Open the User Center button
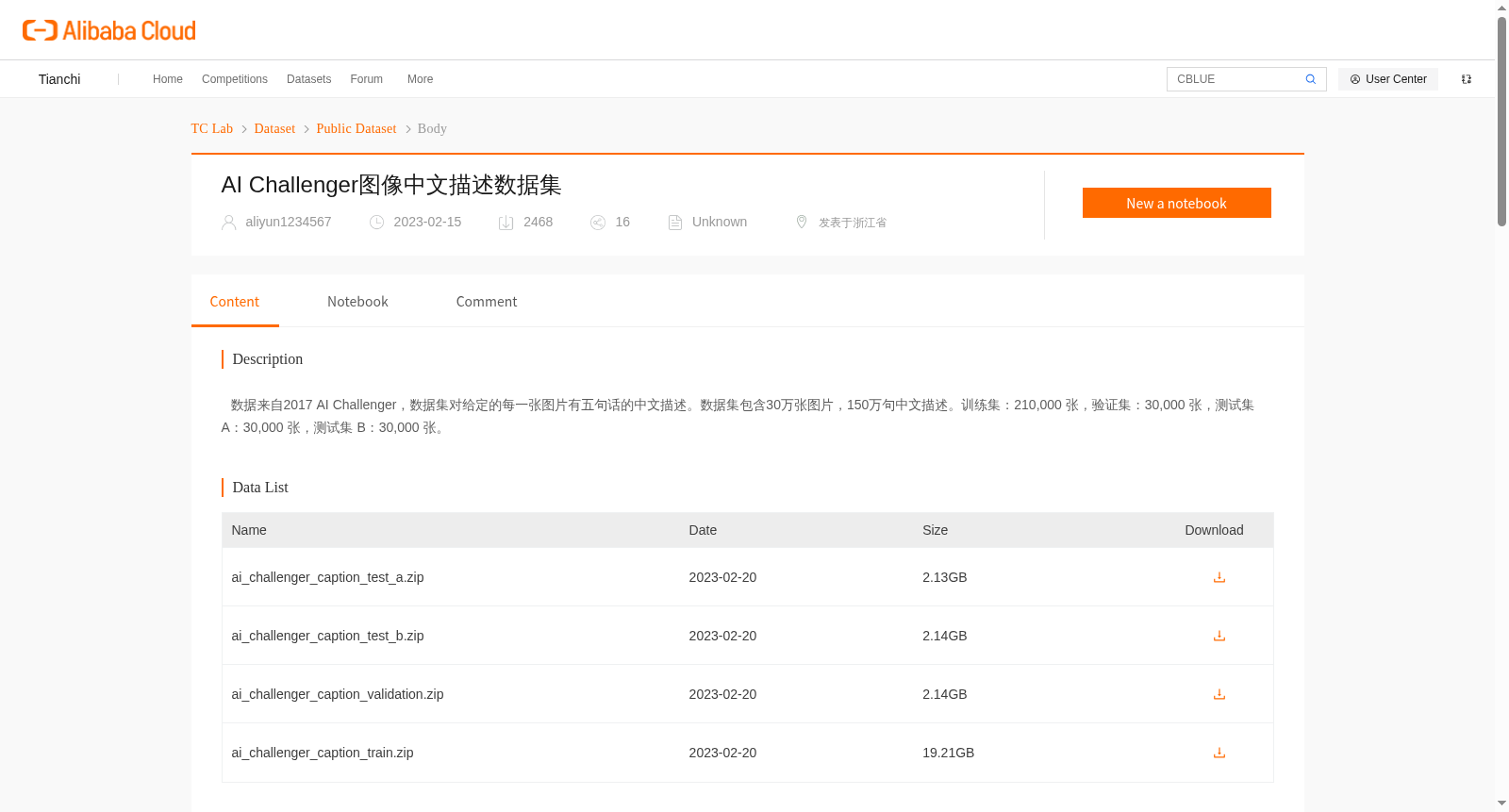Image resolution: width=1509 pixels, height=812 pixels. coord(1388,79)
